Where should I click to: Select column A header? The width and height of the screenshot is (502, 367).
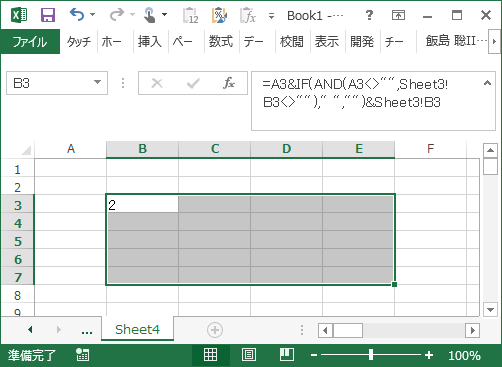click(x=71, y=149)
